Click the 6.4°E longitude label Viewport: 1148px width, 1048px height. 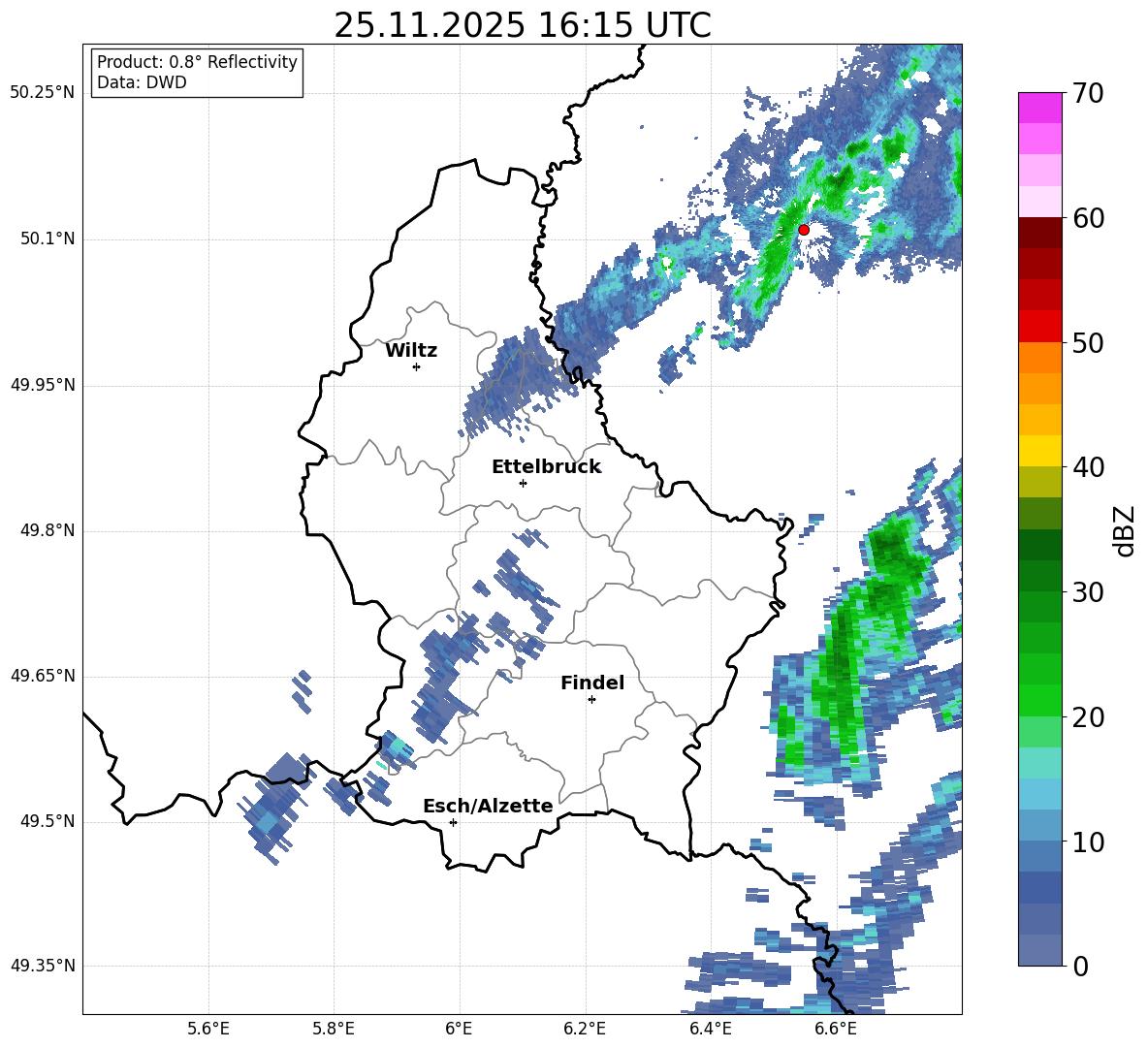click(710, 1029)
